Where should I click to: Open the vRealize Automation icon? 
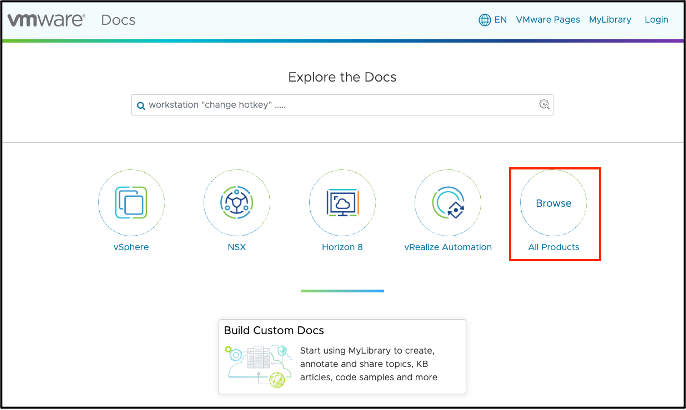[x=448, y=203]
